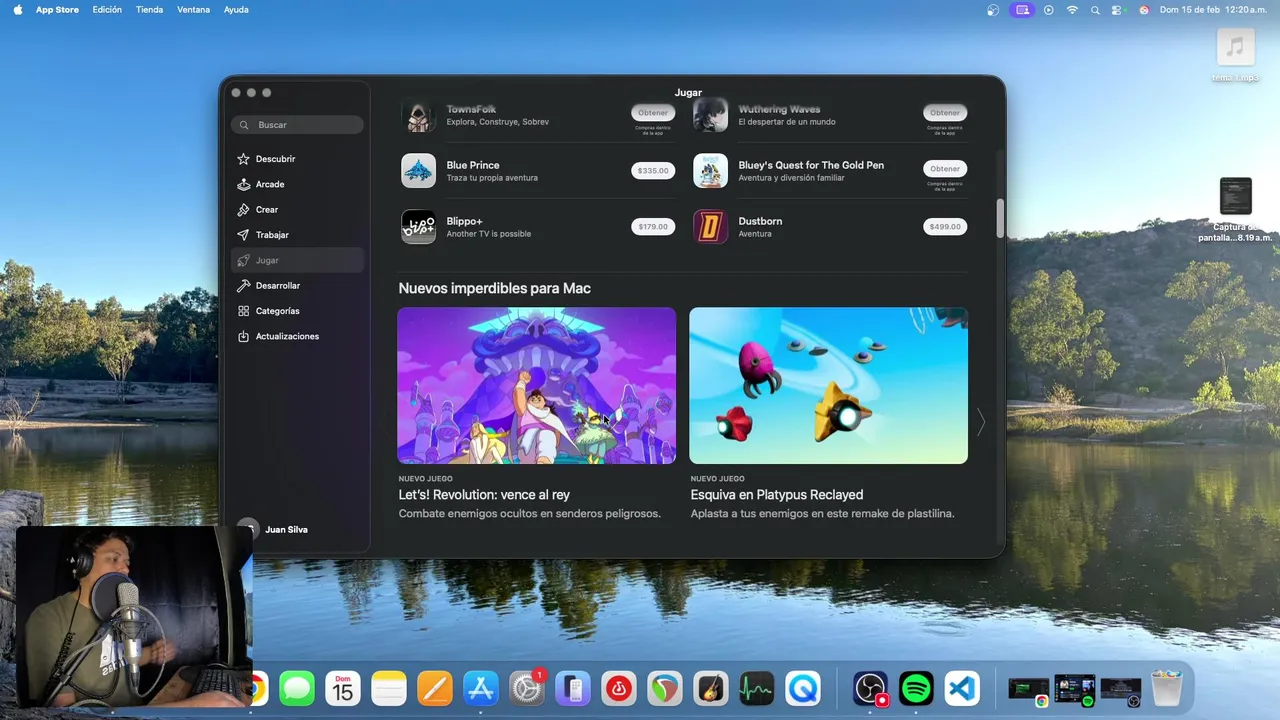This screenshot has height=720, width=1280.
Task: Click the Nuevos imperdibles para Mac heading
Action: 495,288
